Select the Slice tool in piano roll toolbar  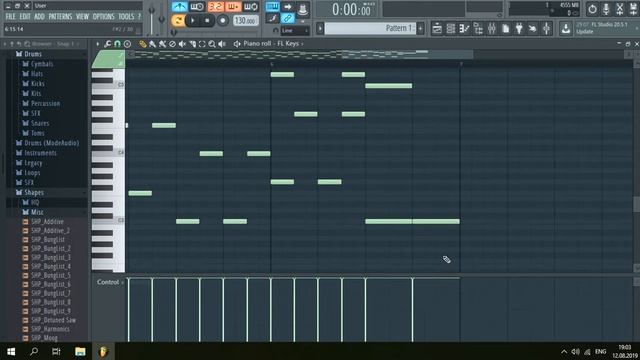click(192, 44)
